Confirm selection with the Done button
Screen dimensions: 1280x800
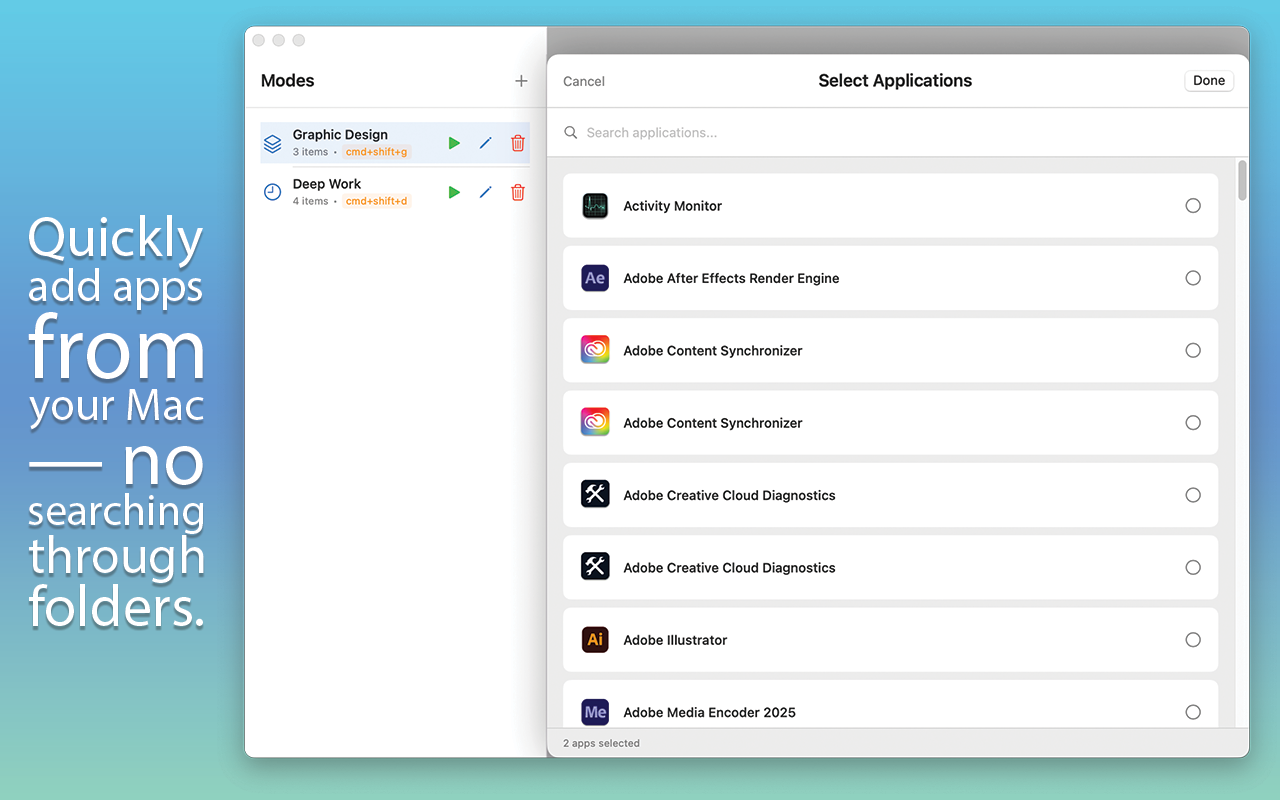pos(1208,80)
